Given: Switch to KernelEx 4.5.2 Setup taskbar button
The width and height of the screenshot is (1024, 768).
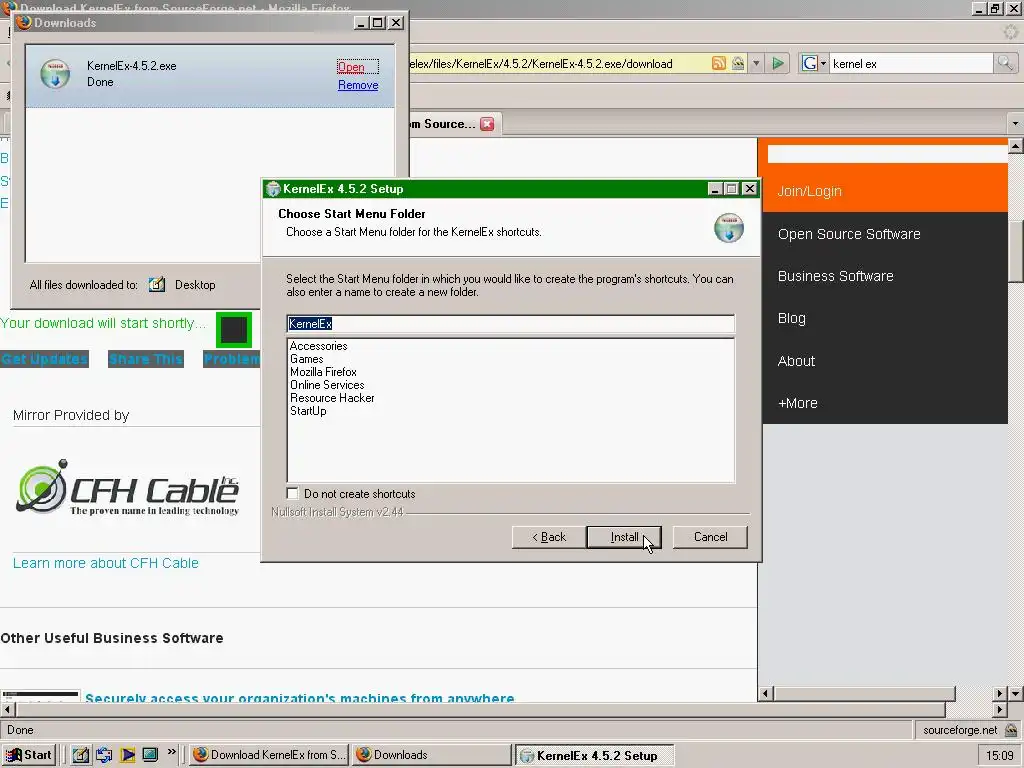Looking at the screenshot, I should [x=595, y=756].
